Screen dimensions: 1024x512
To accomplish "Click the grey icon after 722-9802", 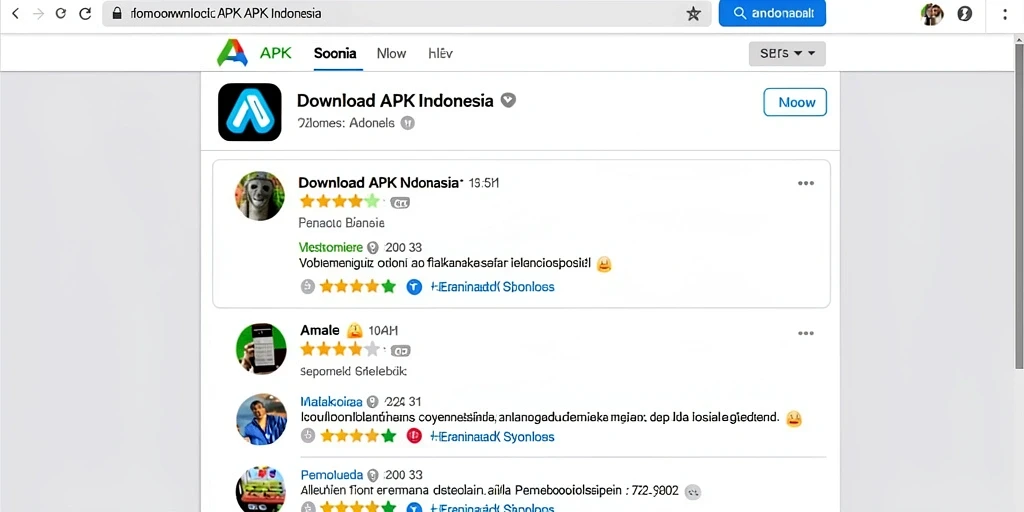I will click(x=694, y=492).
